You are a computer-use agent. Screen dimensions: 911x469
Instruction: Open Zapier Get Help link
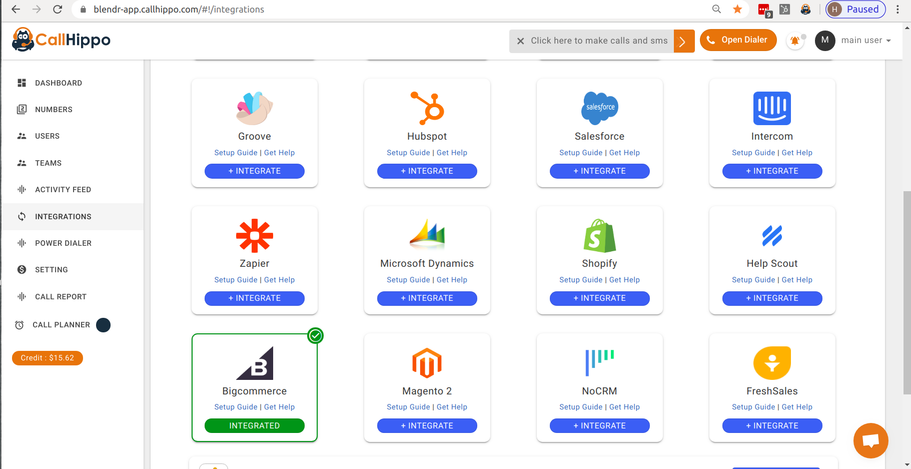pyautogui.click(x=279, y=280)
